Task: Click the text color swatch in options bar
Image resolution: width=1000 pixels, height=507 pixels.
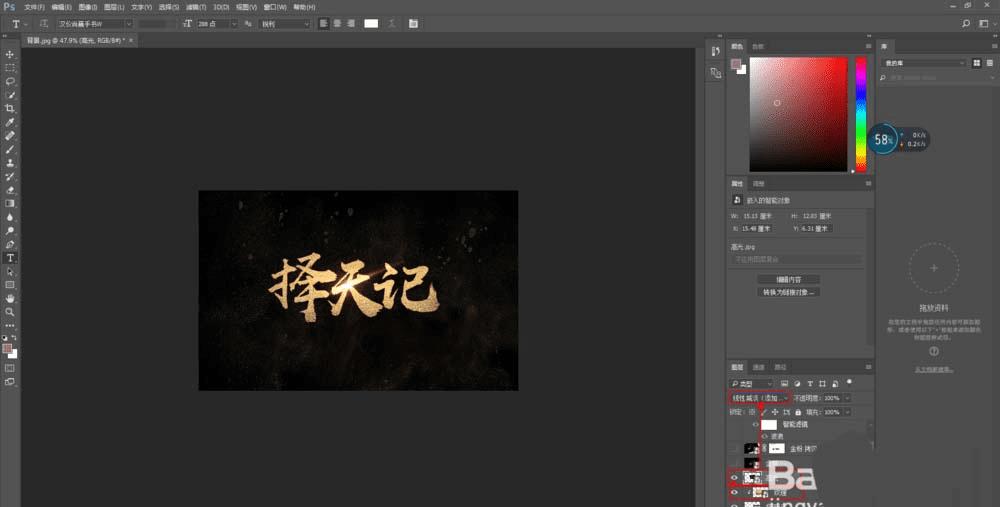Action: [x=371, y=23]
